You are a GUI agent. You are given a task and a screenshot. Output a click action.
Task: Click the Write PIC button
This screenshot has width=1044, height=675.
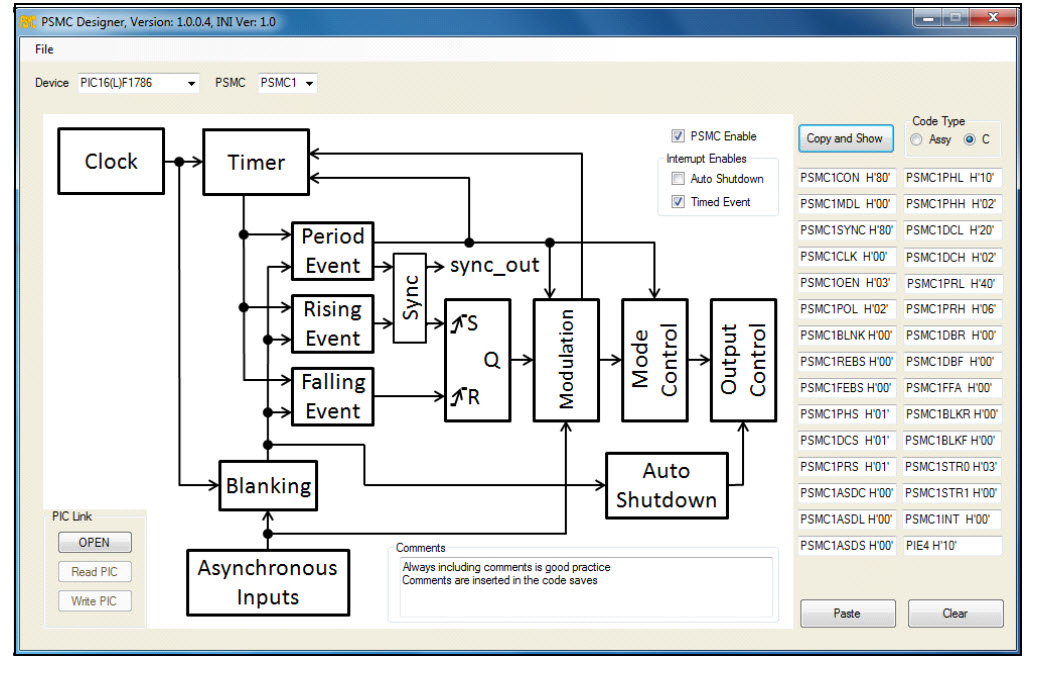point(95,601)
